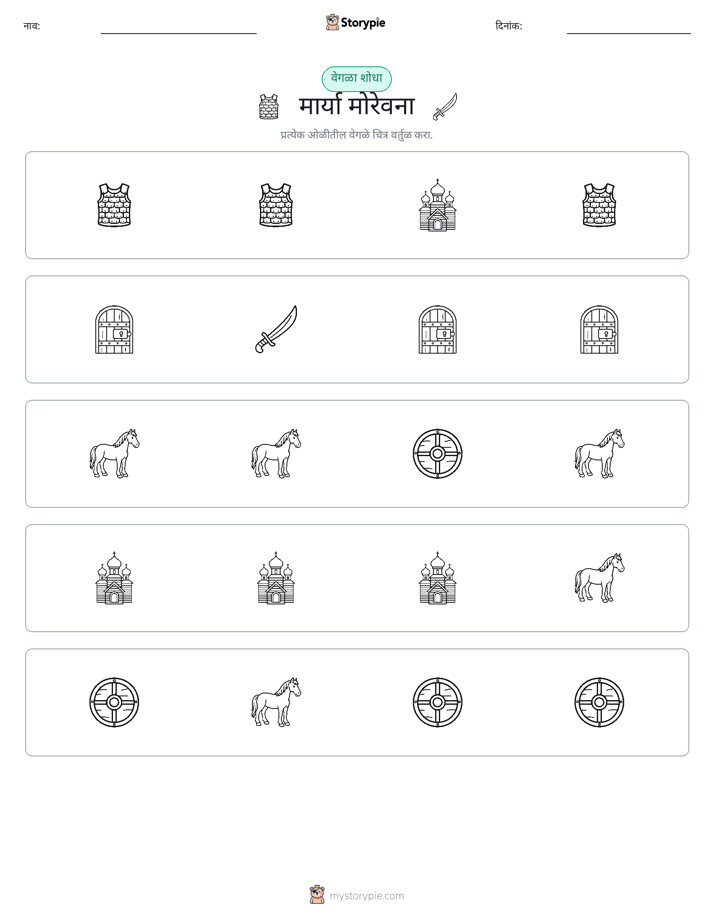Screen dimensions: 714x924
Task: Select the last shield in the fifth row
Action: click(599, 702)
